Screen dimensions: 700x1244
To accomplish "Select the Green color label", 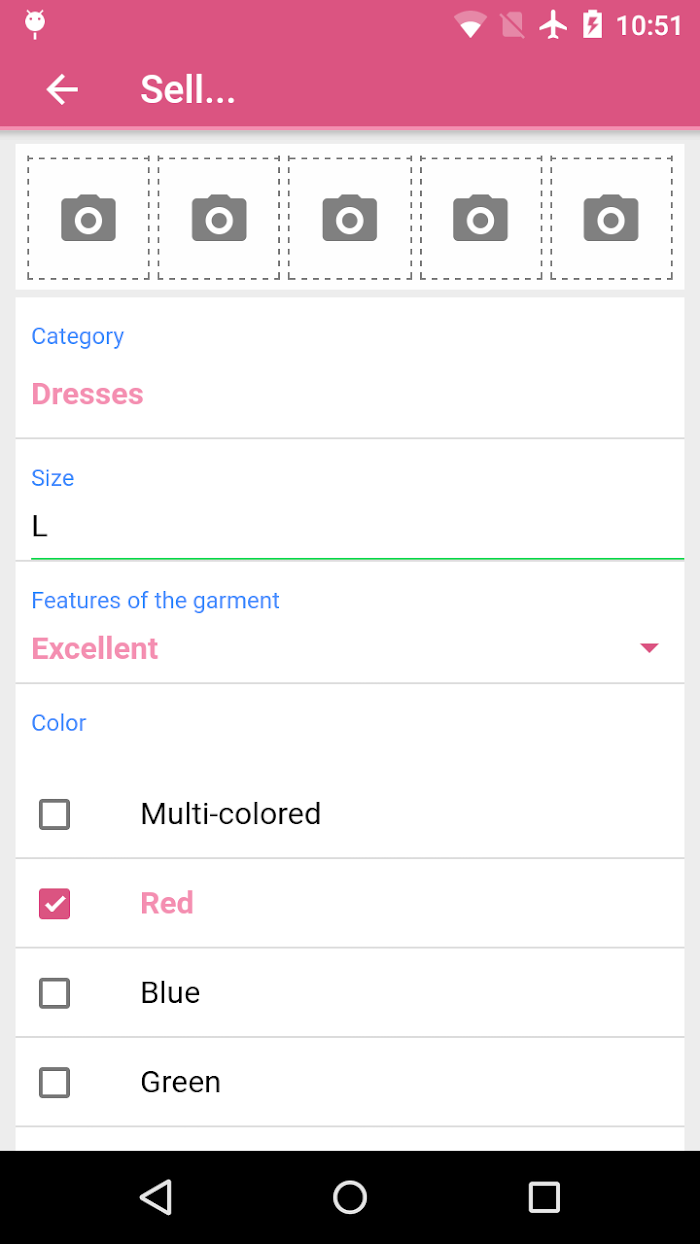I will 180,1082.
